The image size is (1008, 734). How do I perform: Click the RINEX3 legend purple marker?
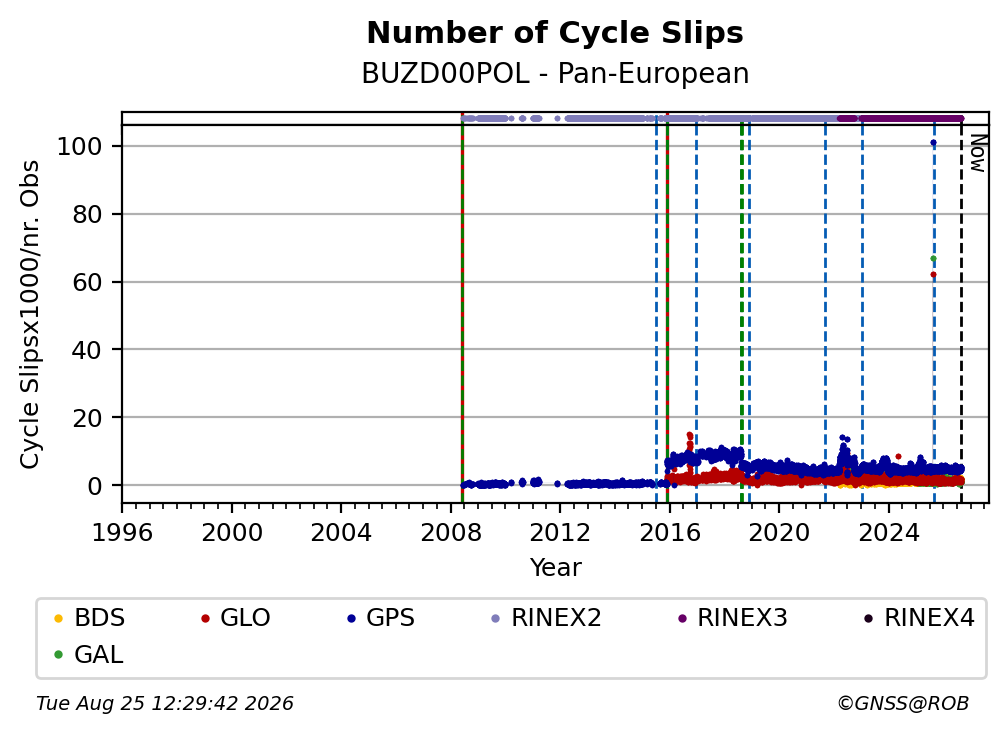tap(682, 618)
